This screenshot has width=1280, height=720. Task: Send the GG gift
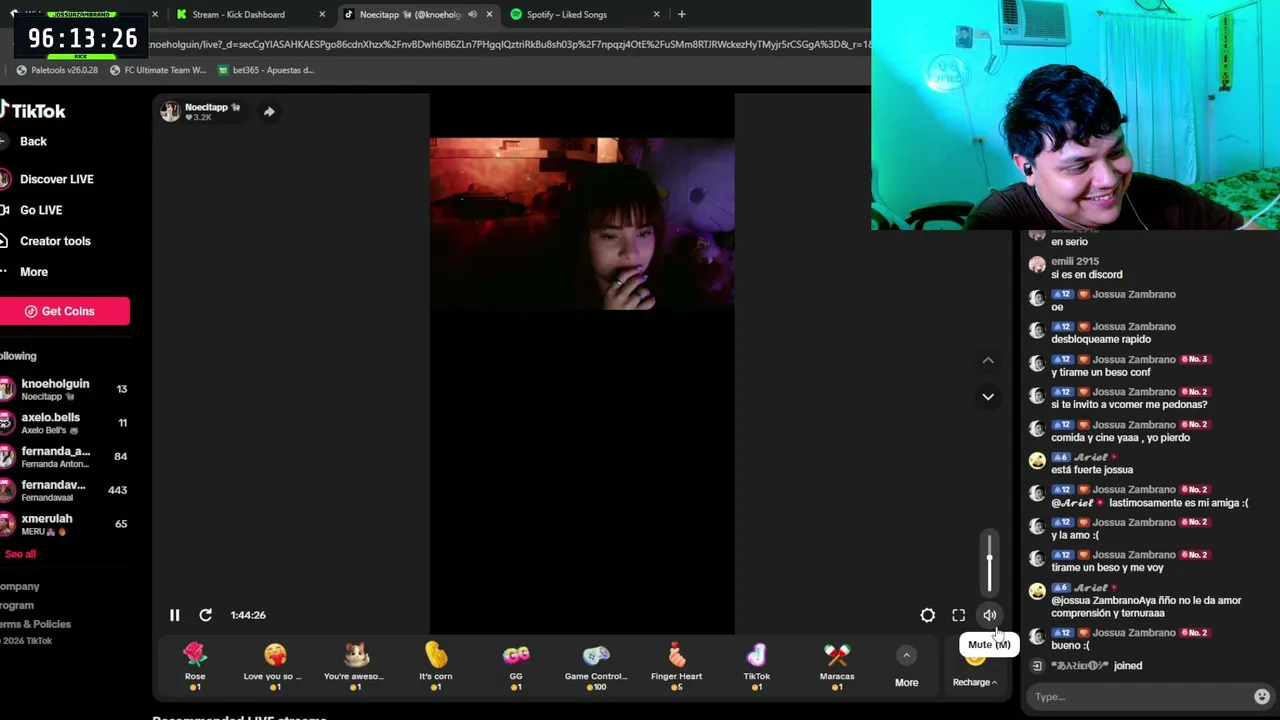point(516,666)
